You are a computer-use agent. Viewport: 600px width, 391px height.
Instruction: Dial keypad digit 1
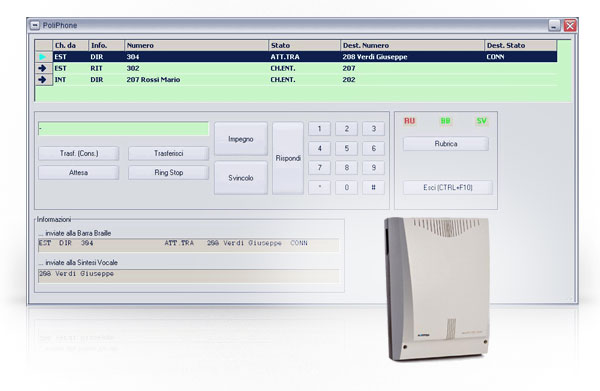320,129
